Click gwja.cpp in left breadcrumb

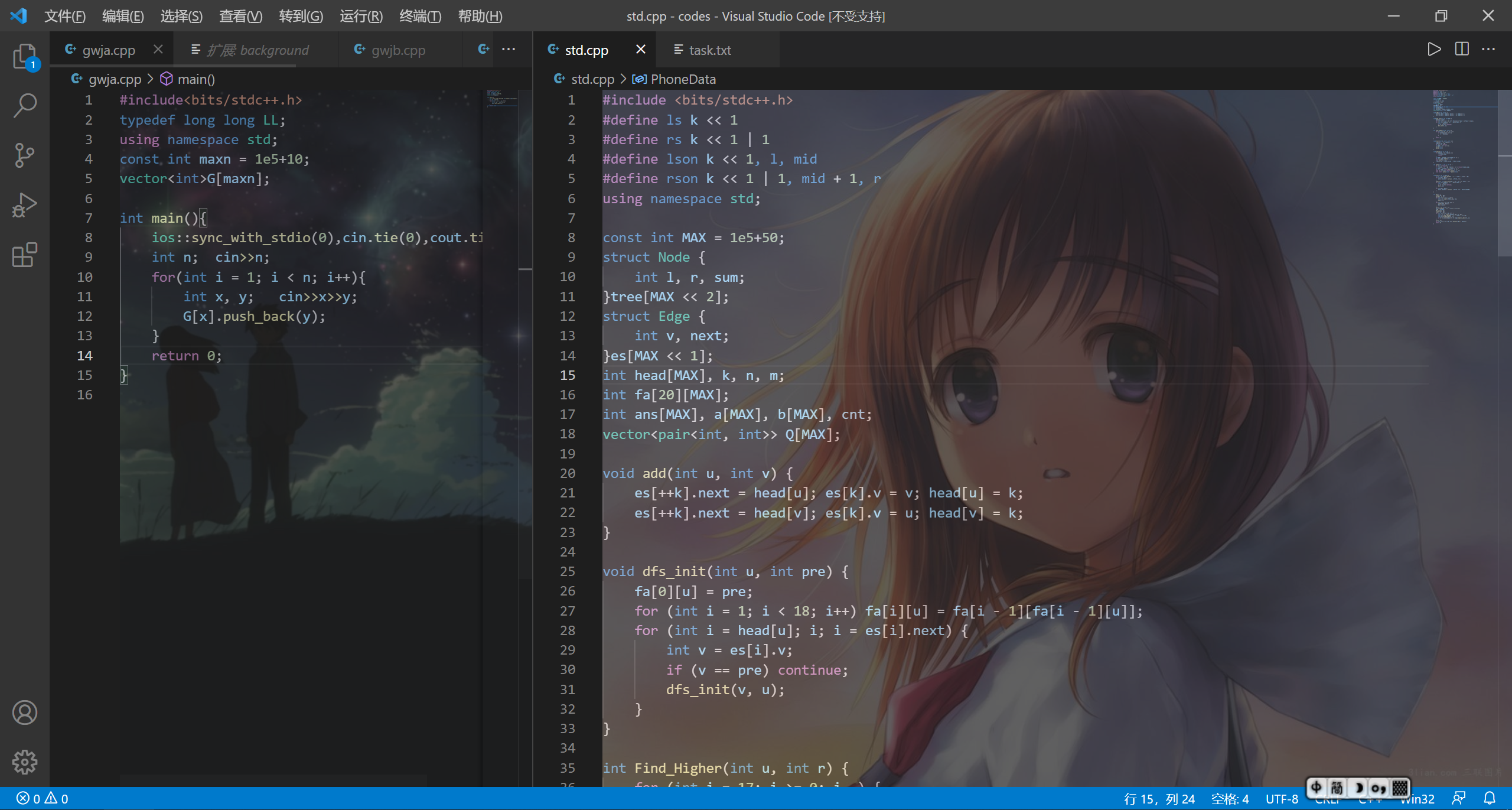115,79
